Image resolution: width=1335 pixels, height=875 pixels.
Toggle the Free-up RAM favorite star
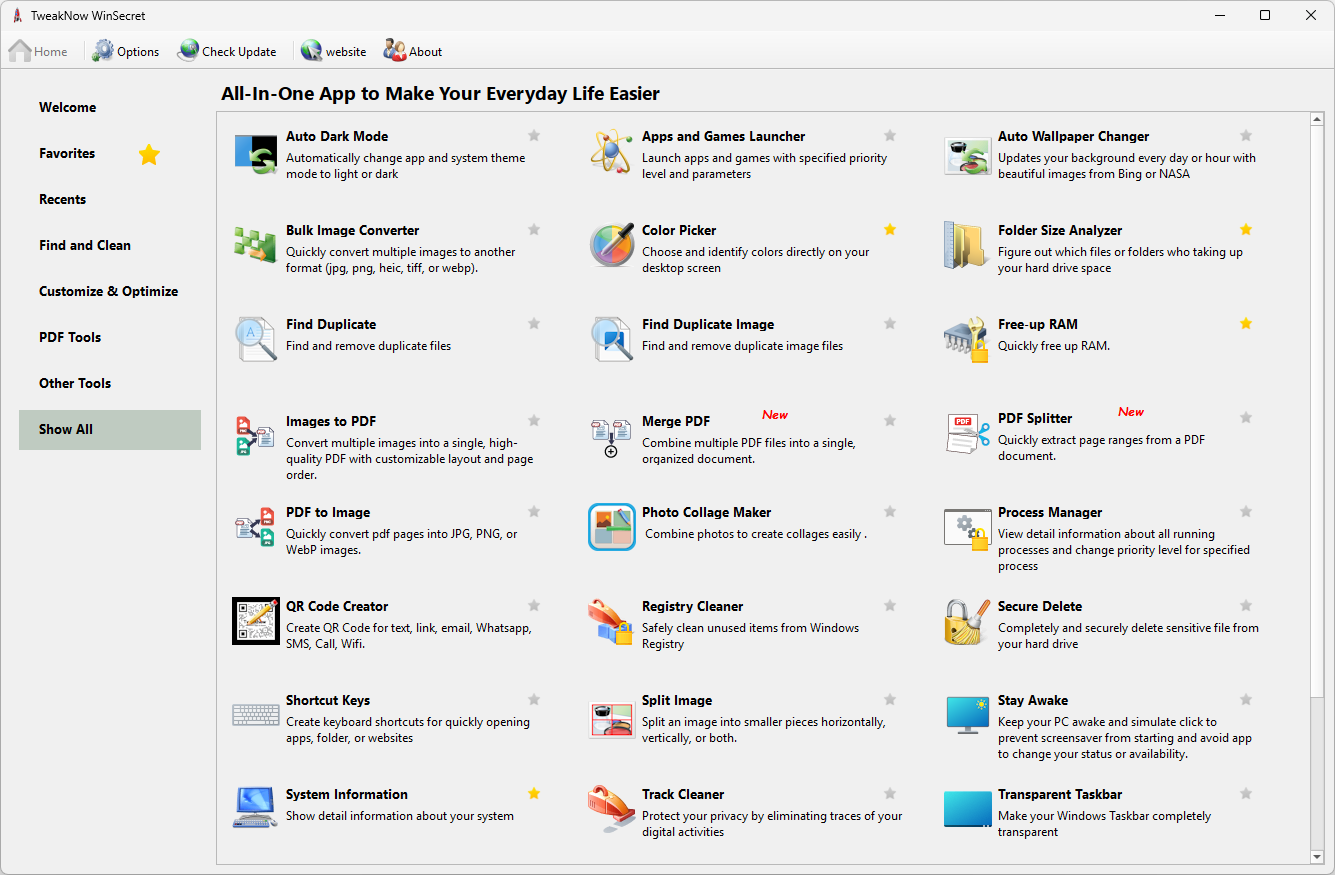pyautogui.click(x=1246, y=324)
